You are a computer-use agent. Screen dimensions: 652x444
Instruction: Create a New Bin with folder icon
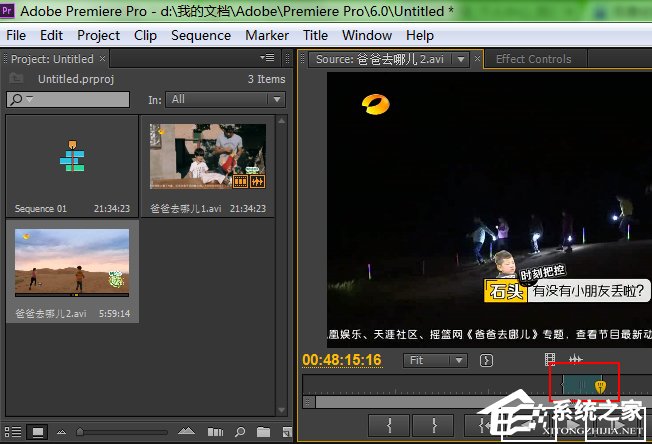pos(263,432)
